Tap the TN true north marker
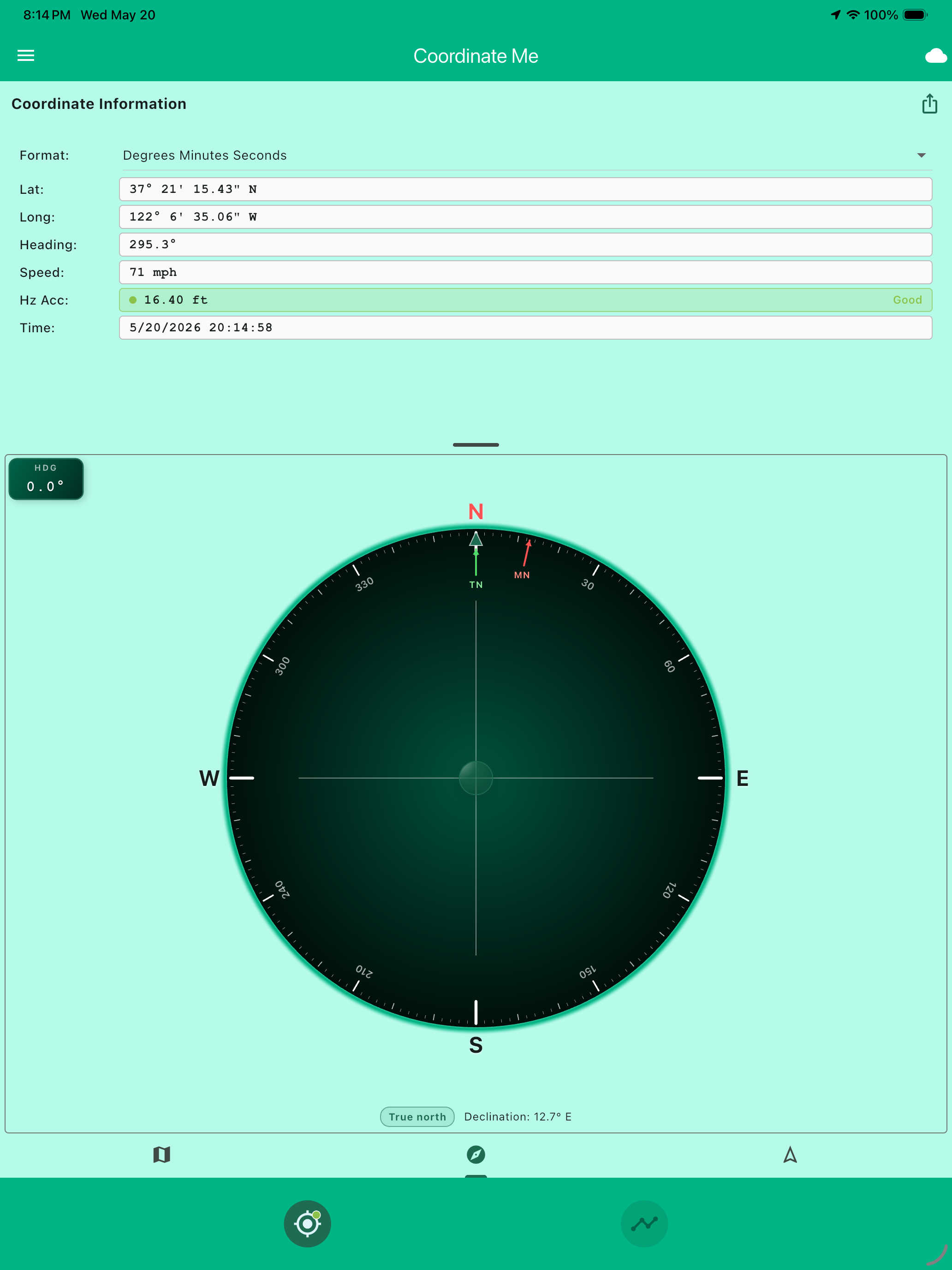 (476, 585)
